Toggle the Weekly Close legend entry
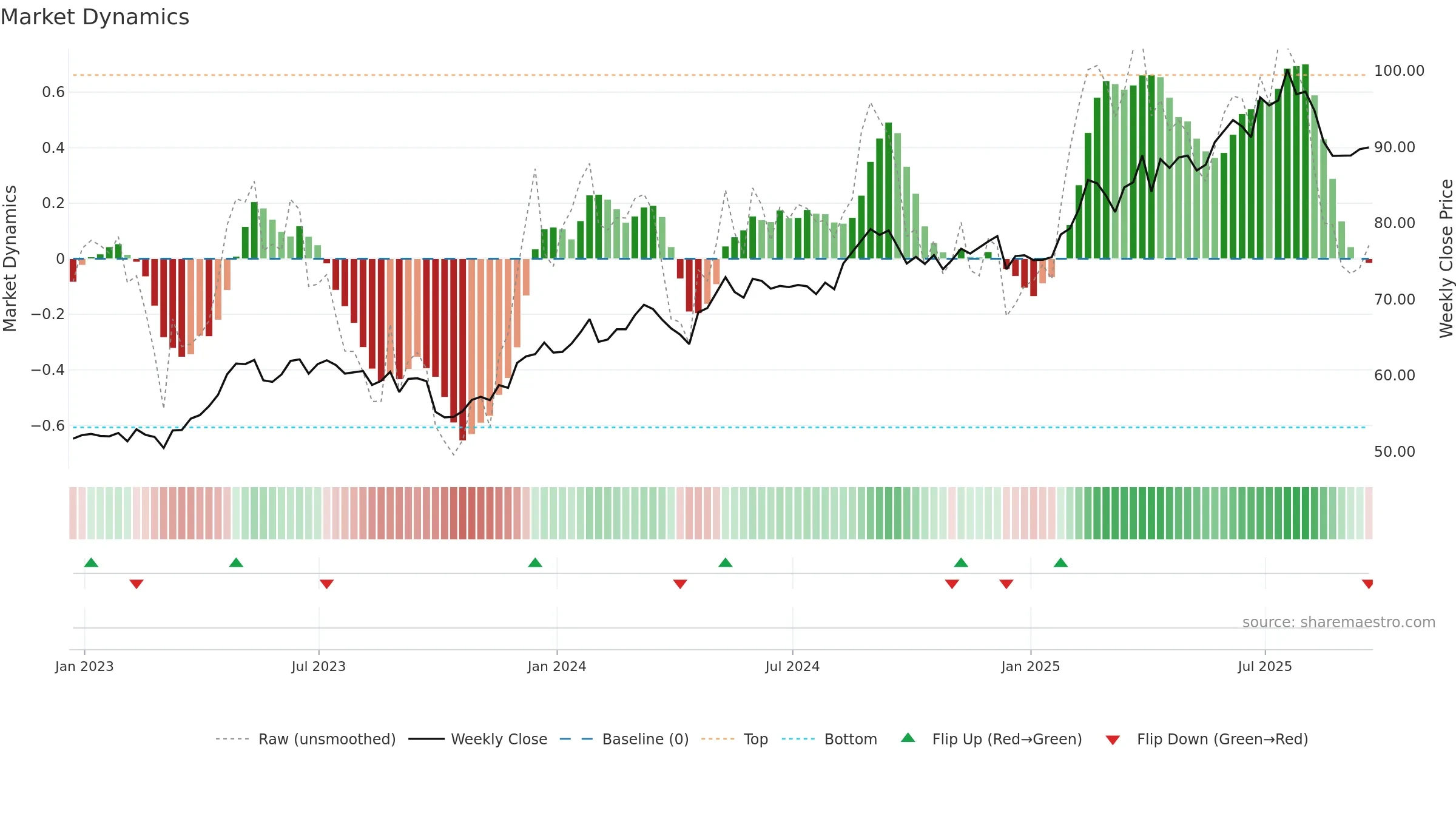Viewport: 1456px width, 819px height. point(477,739)
